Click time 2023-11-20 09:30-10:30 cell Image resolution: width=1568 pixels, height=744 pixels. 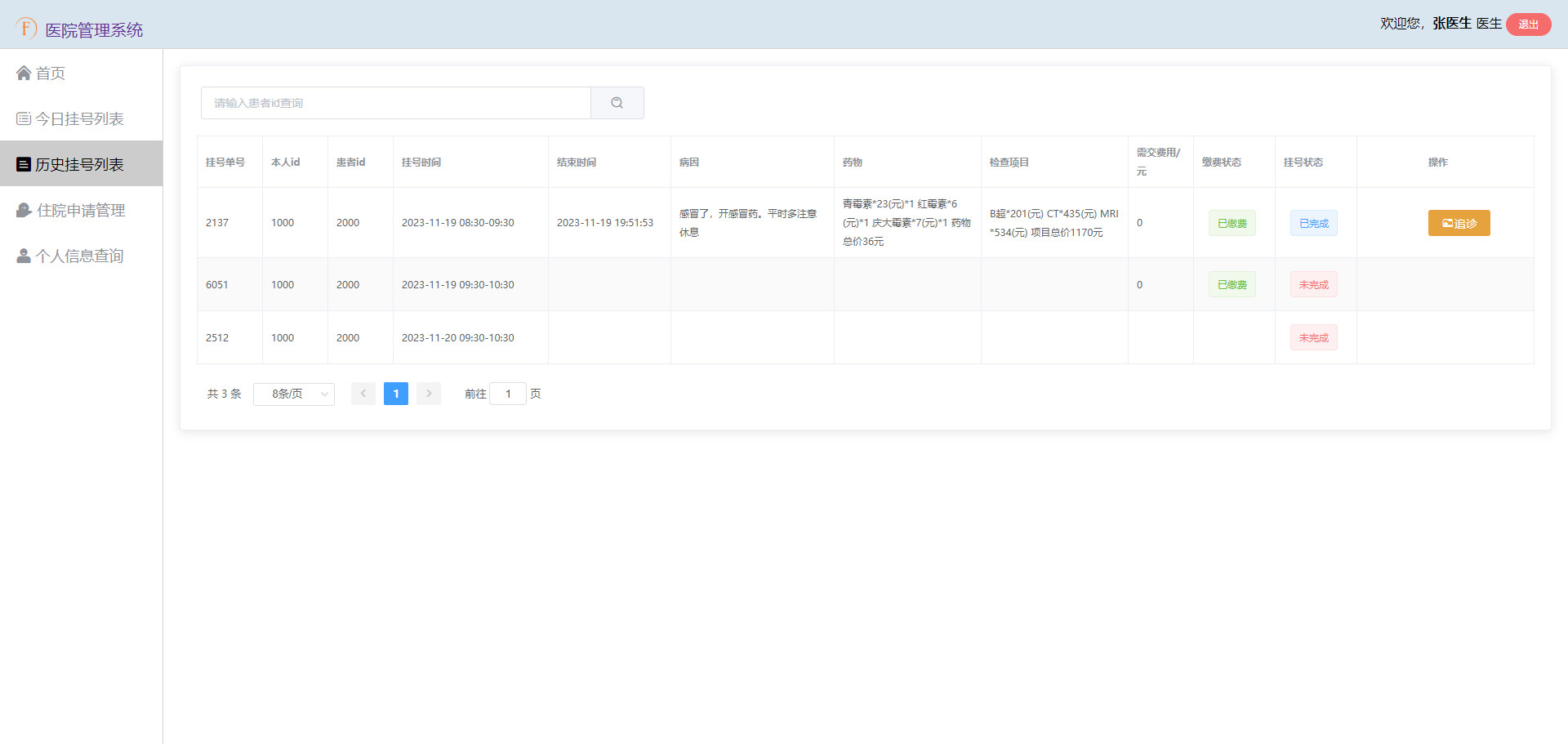click(x=470, y=337)
